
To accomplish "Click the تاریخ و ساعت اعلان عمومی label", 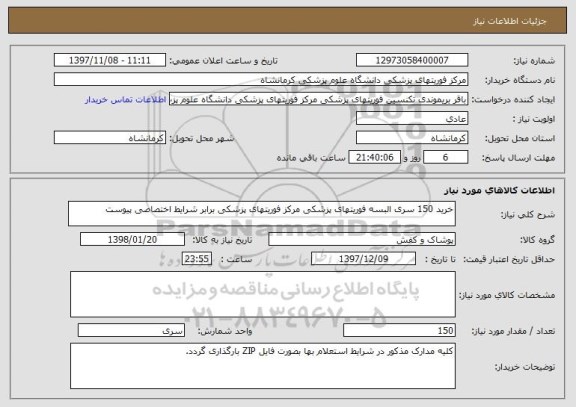I will tap(223, 61).
